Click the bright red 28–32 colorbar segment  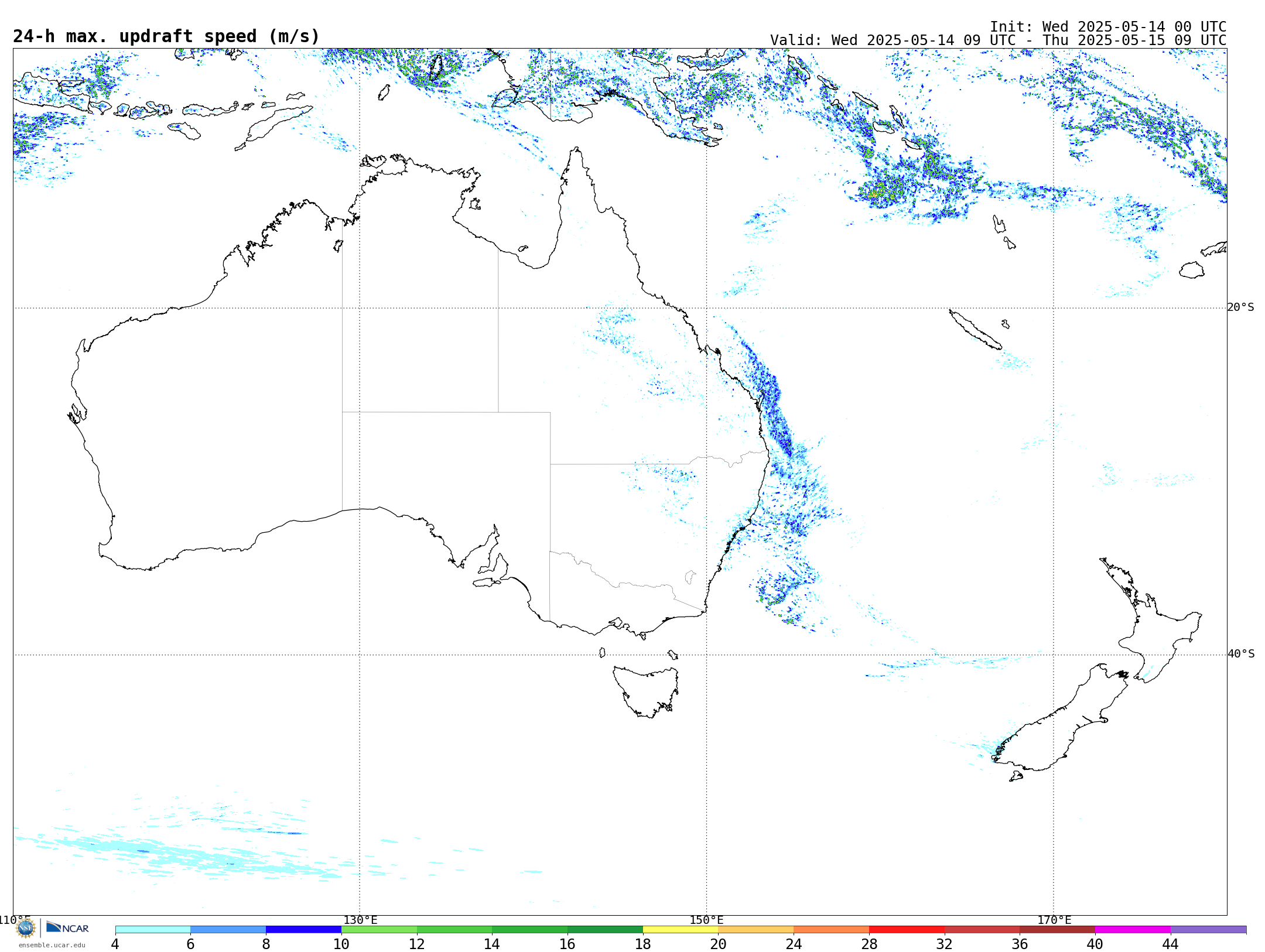pyautogui.click(x=907, y=930)
